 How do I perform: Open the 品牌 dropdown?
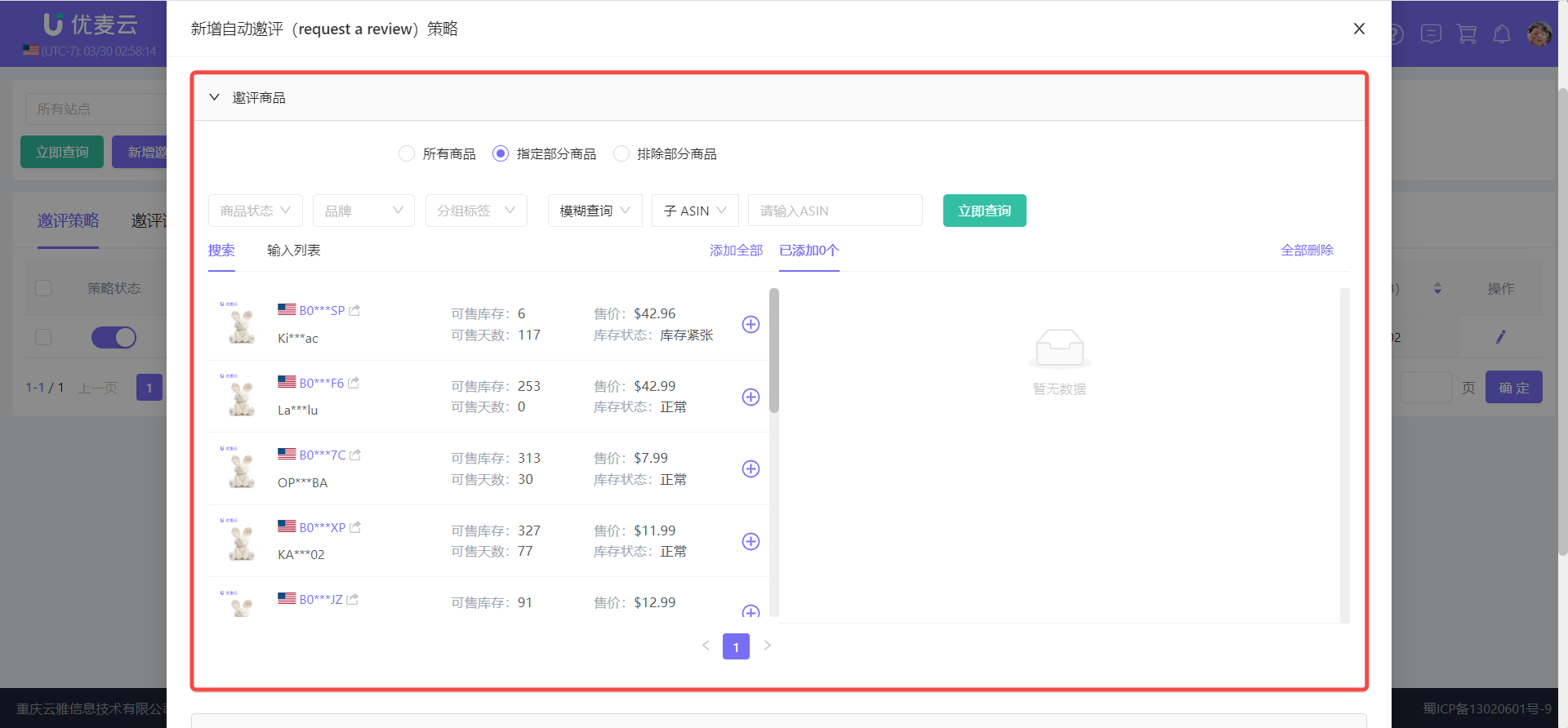(x=363, y=211)
